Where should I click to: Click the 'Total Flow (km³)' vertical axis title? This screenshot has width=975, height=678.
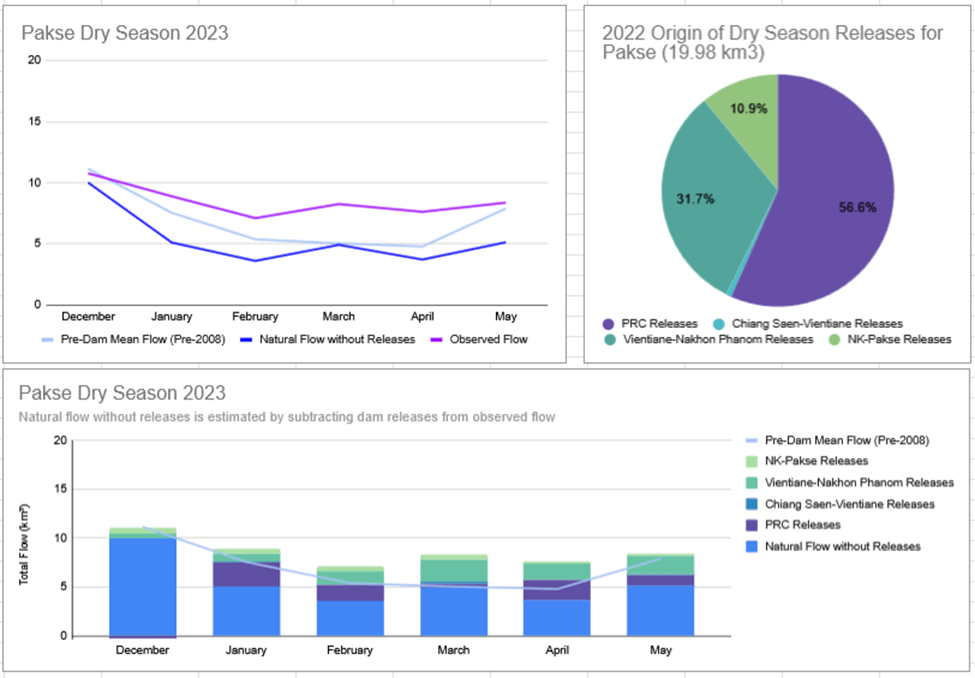pyautogui.click(x=25, y=544)
